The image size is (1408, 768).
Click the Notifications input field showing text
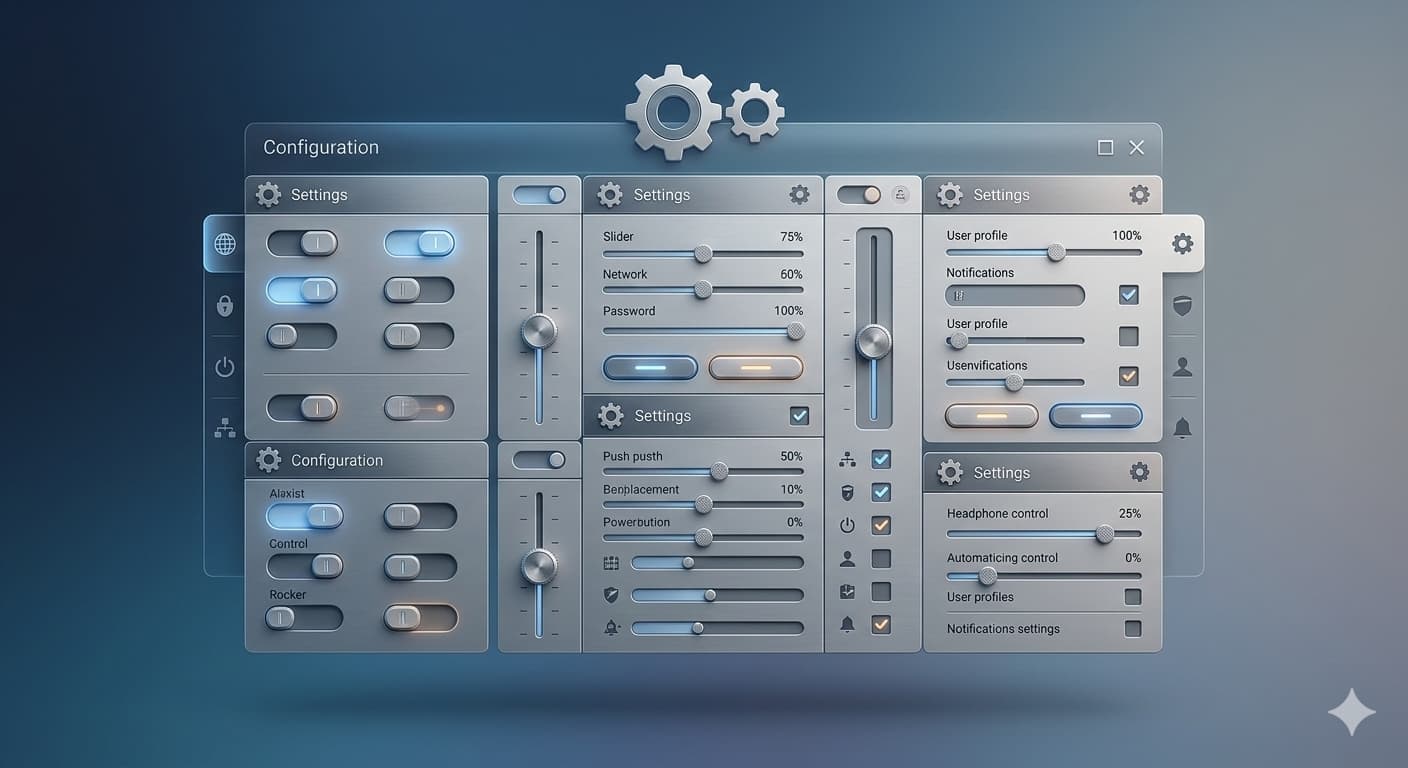pyautogui.click(x=1014, y=295)
